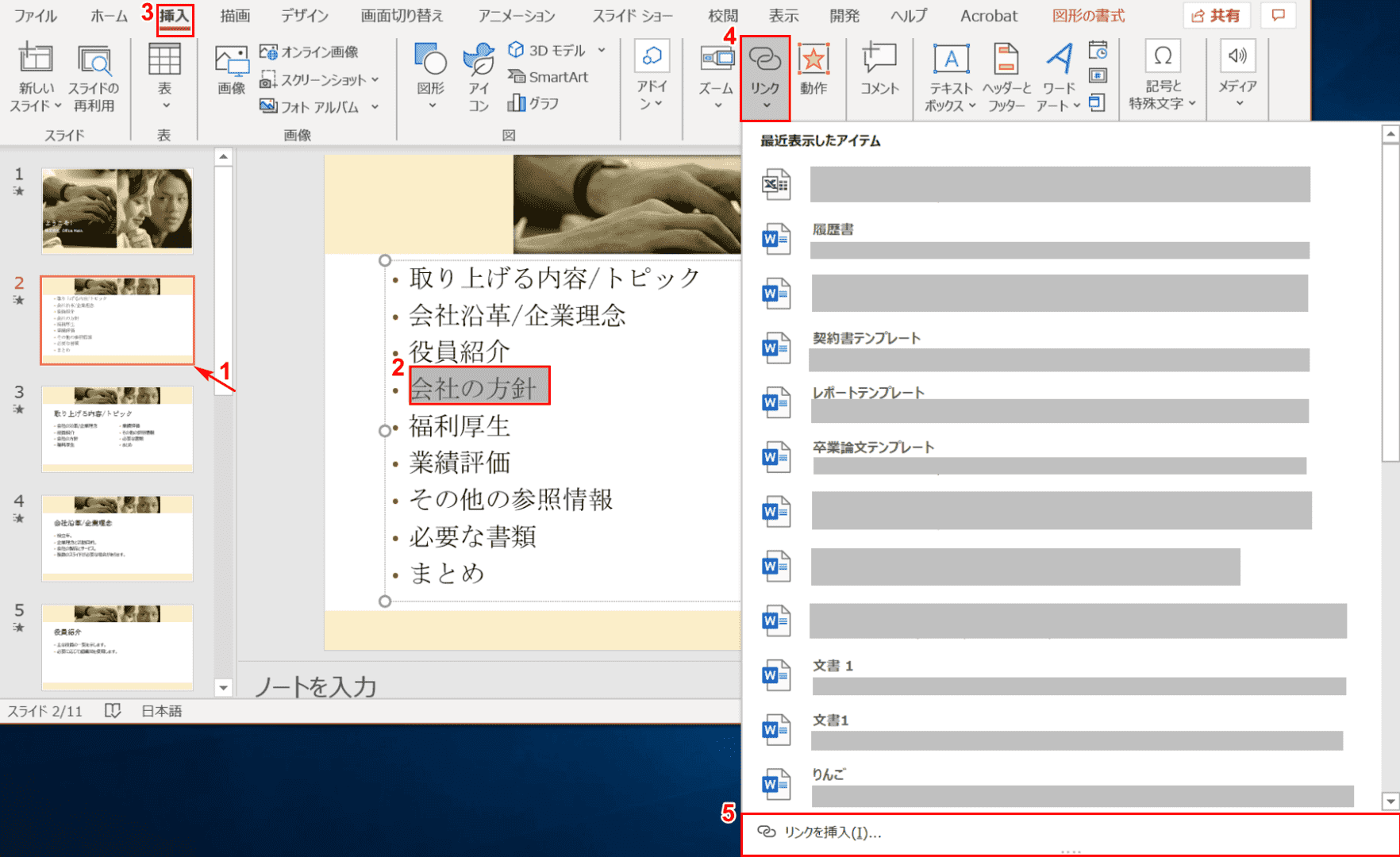The width and height of the screenshot is (1400, 857).
Task: Switch to the Home (ホーム) tab
Action: tap(109, 16)
